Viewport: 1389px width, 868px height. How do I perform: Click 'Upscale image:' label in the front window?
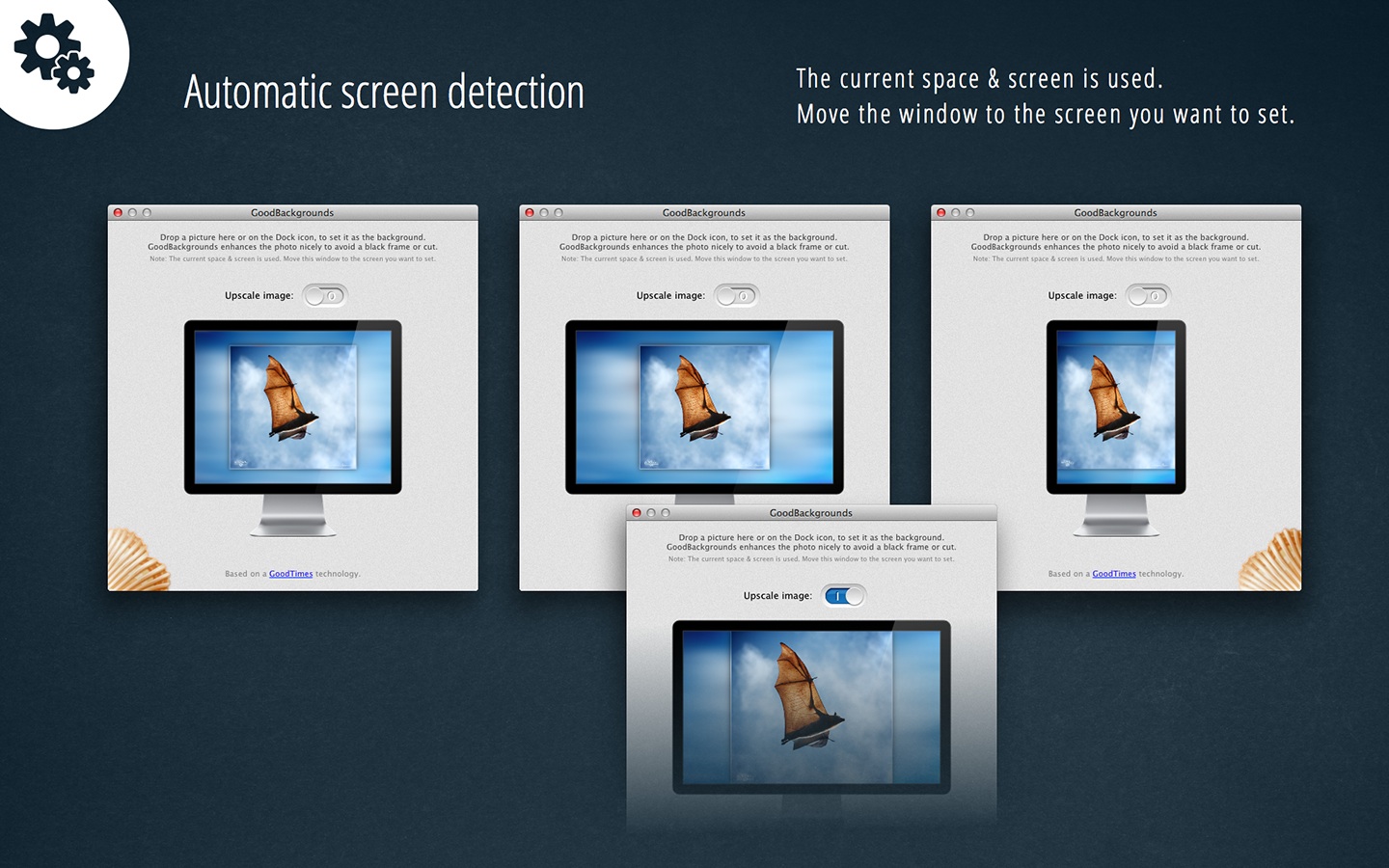tap(777, 596)
